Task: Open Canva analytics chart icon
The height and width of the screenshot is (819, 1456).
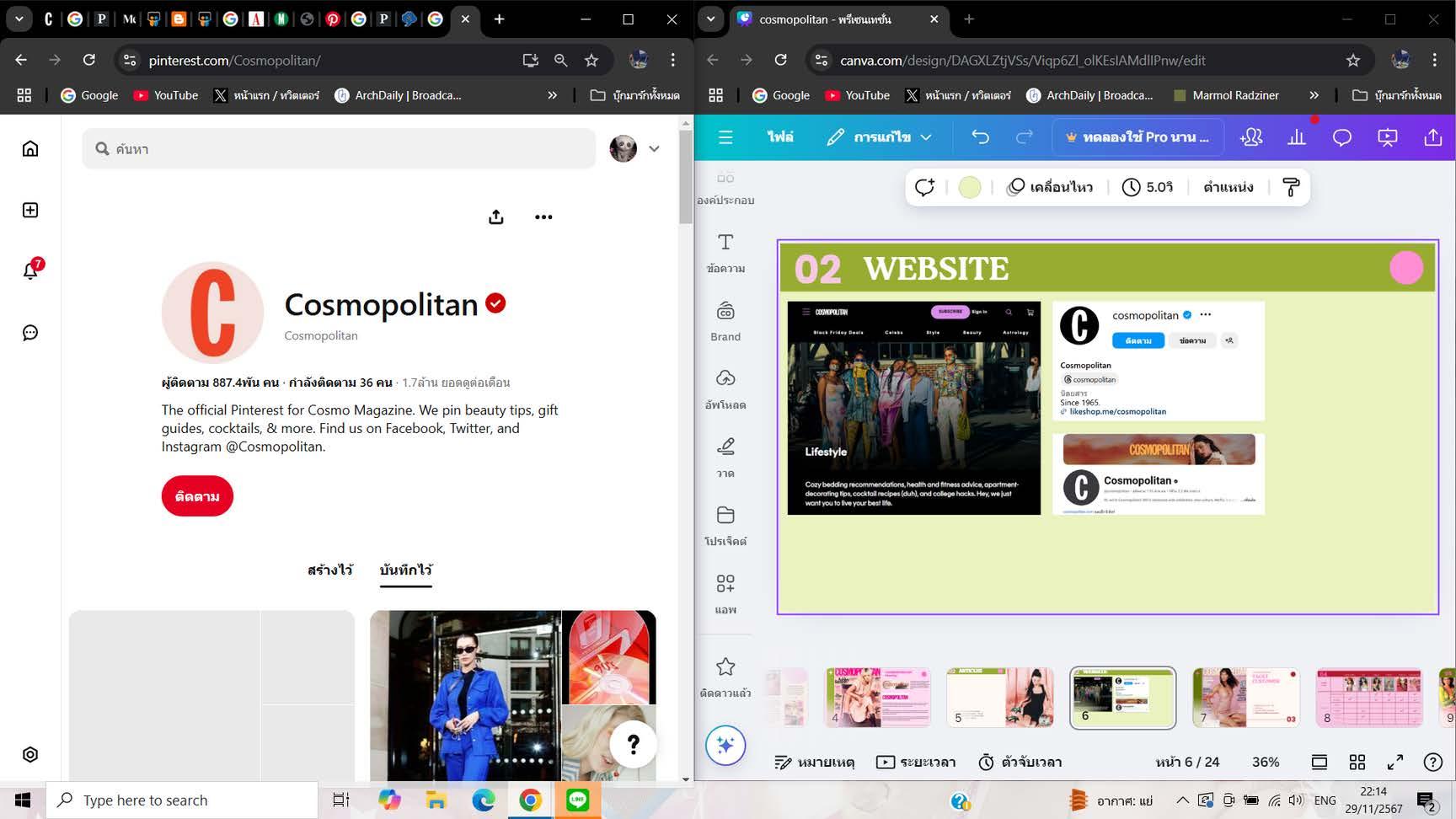Action: [1297, 137]
